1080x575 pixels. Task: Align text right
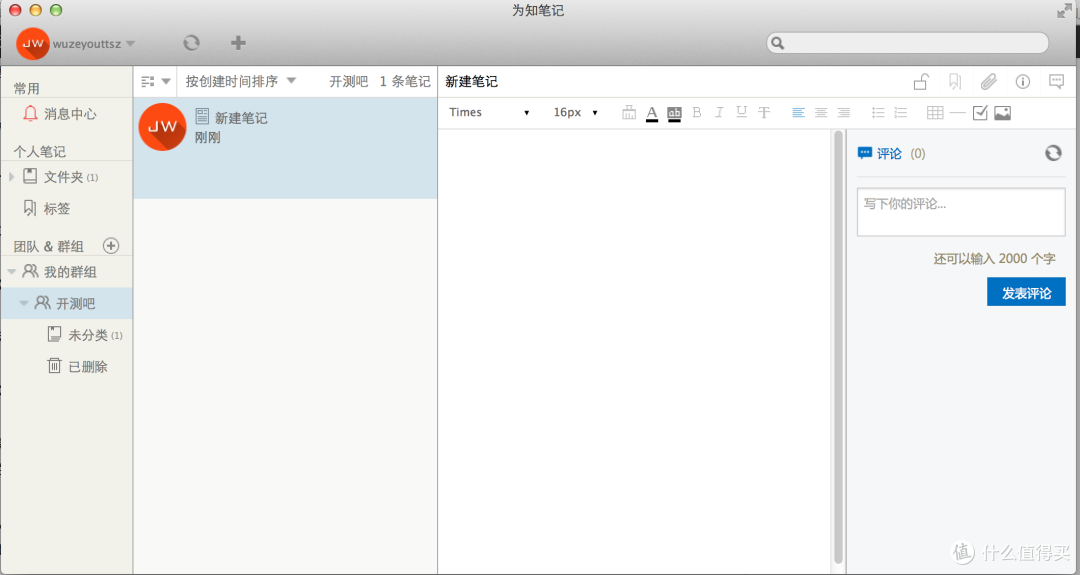[843, 112]
